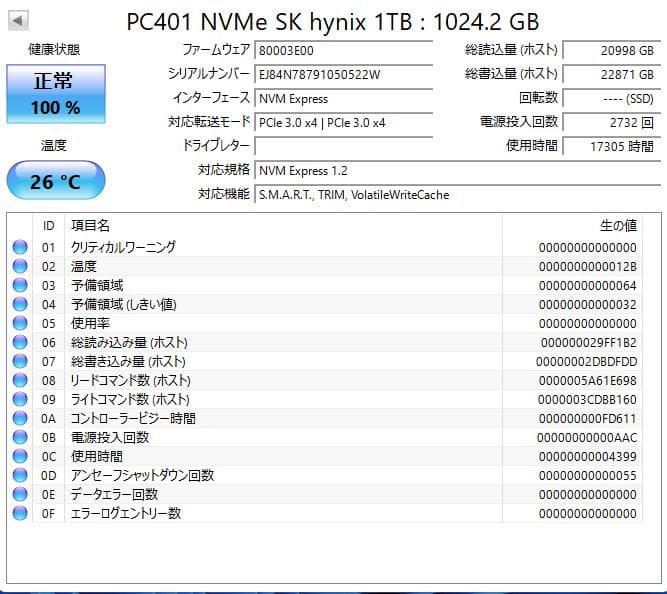Click the ID cell 0B
This screenshot has height=594, width=667.
point(48,438)
